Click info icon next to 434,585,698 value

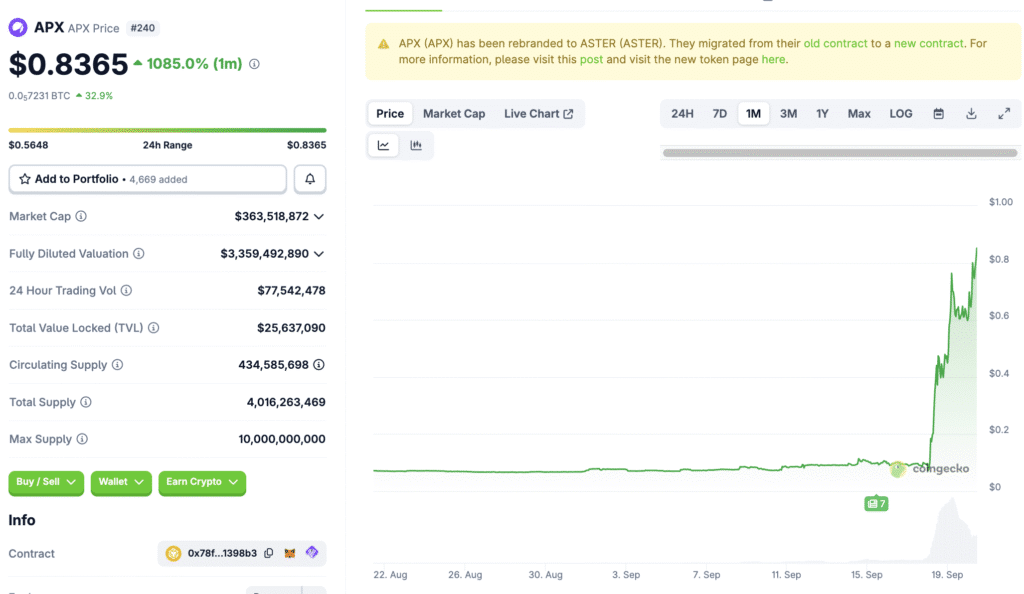tap(319, 365)
